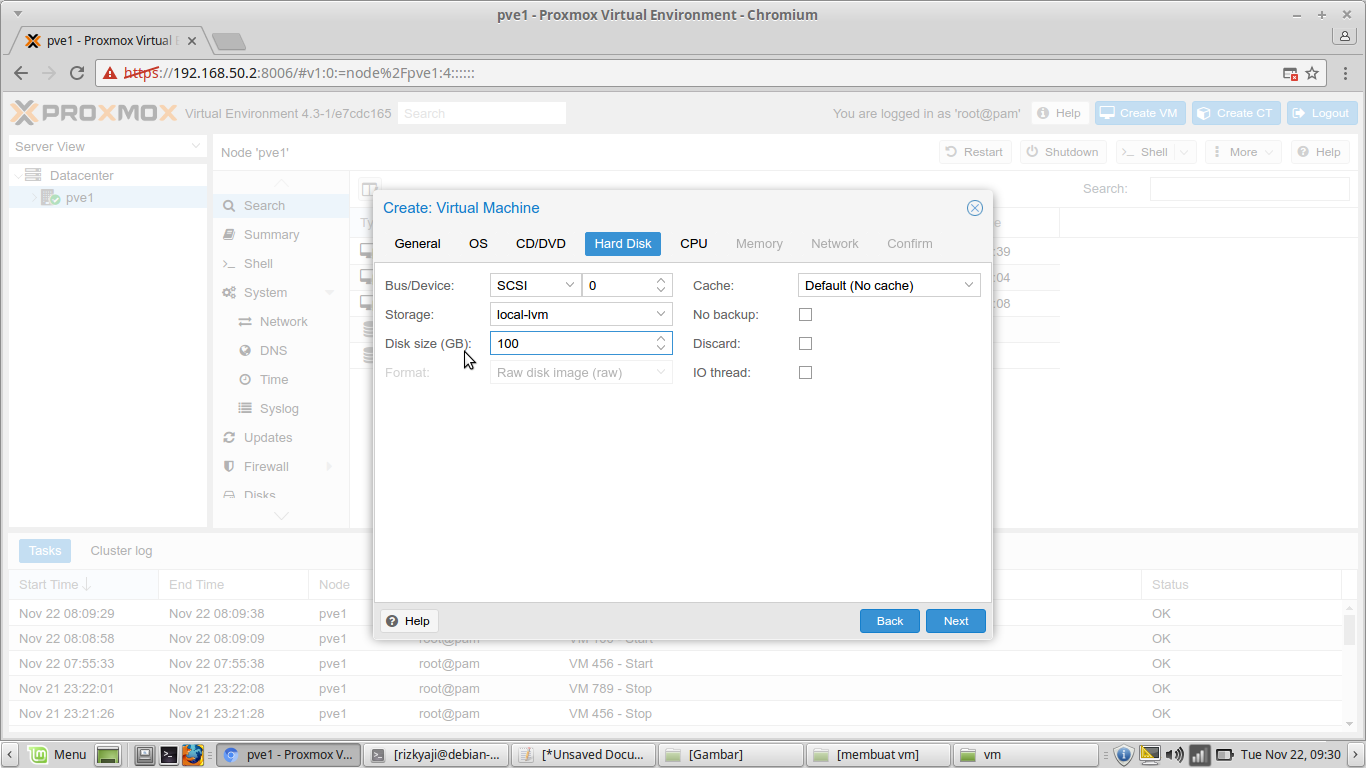Open Updates in the node side menu
This screenshot has height=768, width=1366.
pos(268,438)
